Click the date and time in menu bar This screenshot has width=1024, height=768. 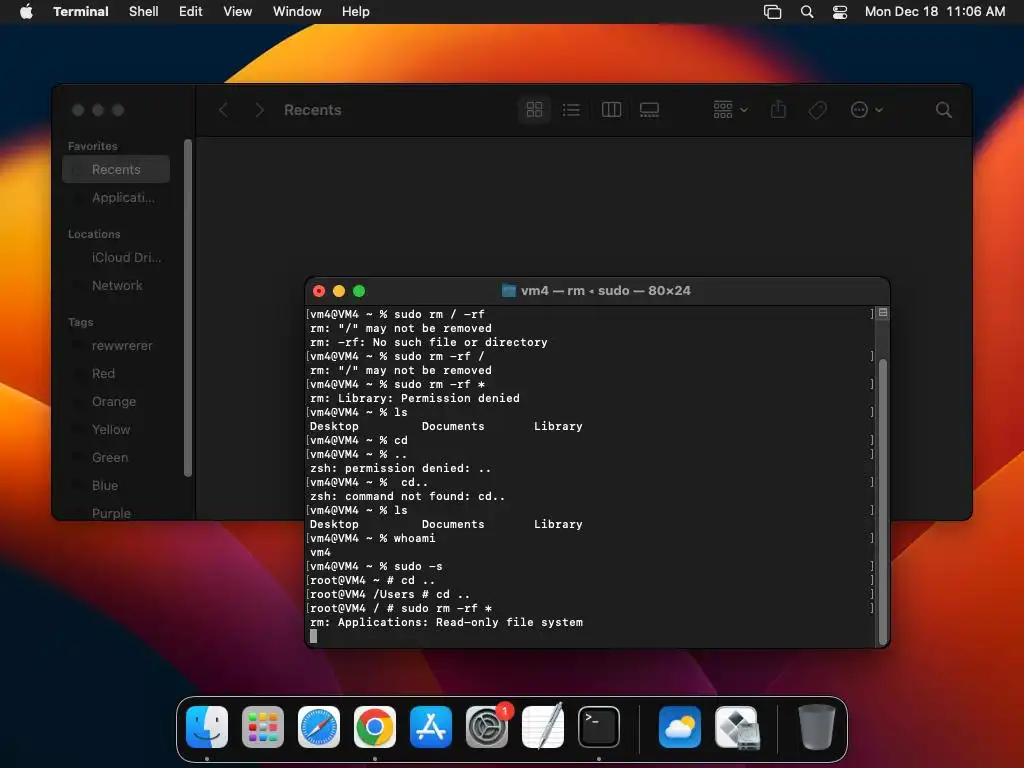pos(935,12)
